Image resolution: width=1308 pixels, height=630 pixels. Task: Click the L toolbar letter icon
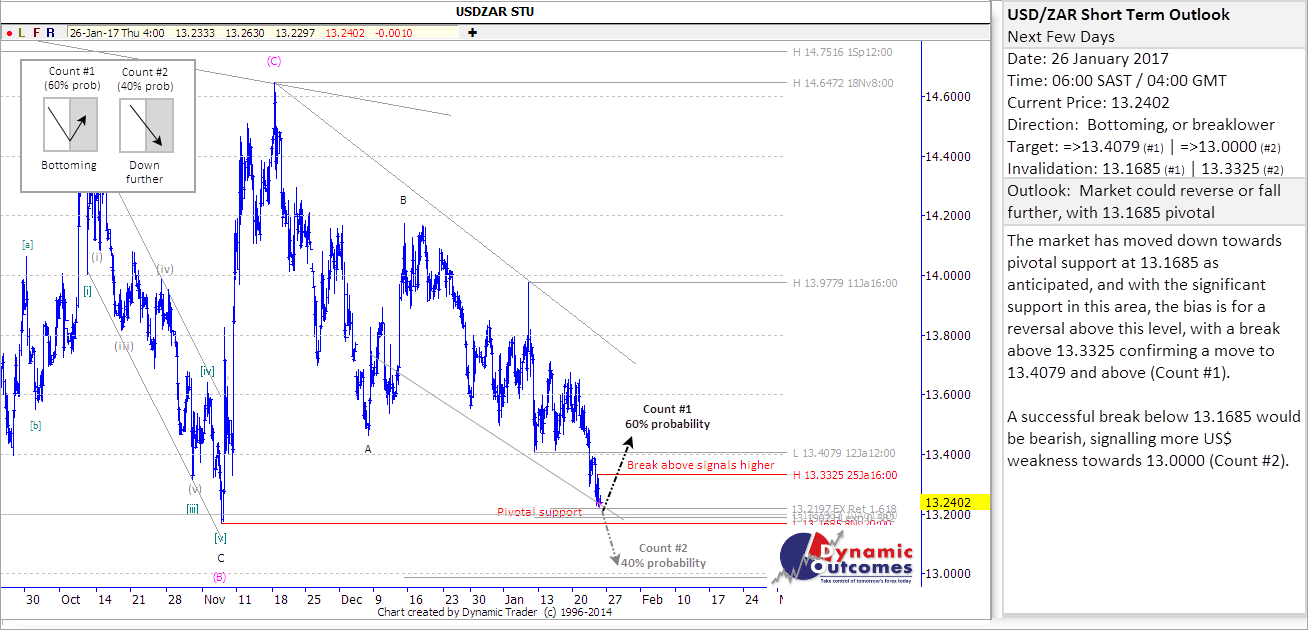coord(22,32)
